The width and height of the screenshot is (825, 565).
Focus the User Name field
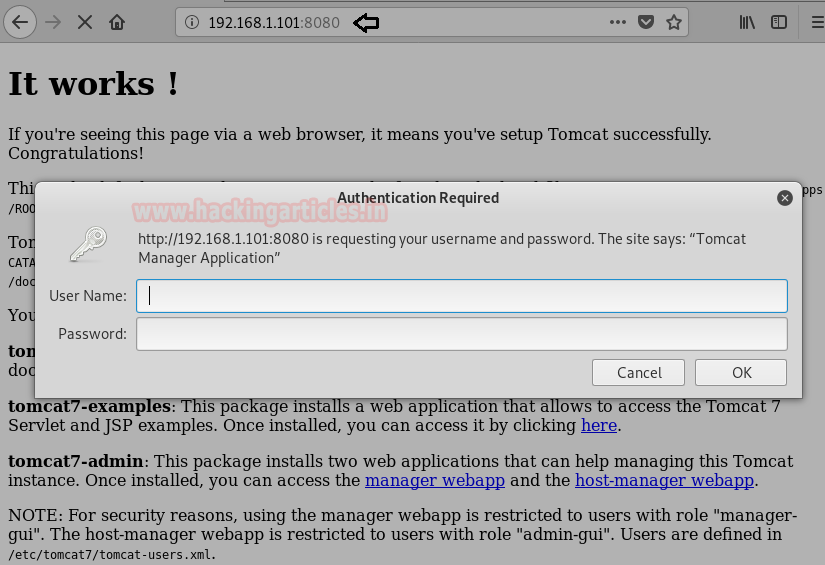462,296
